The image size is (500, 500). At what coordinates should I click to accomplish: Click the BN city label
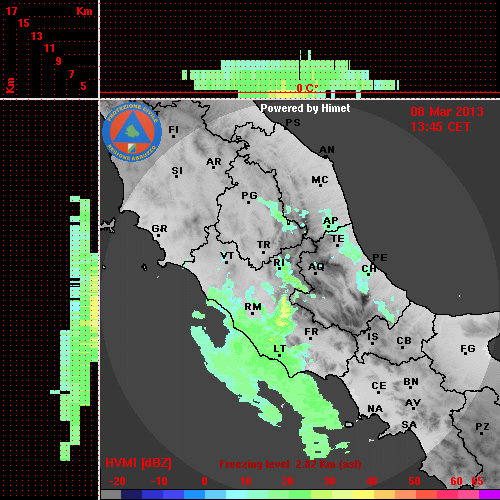pos(411,382)
